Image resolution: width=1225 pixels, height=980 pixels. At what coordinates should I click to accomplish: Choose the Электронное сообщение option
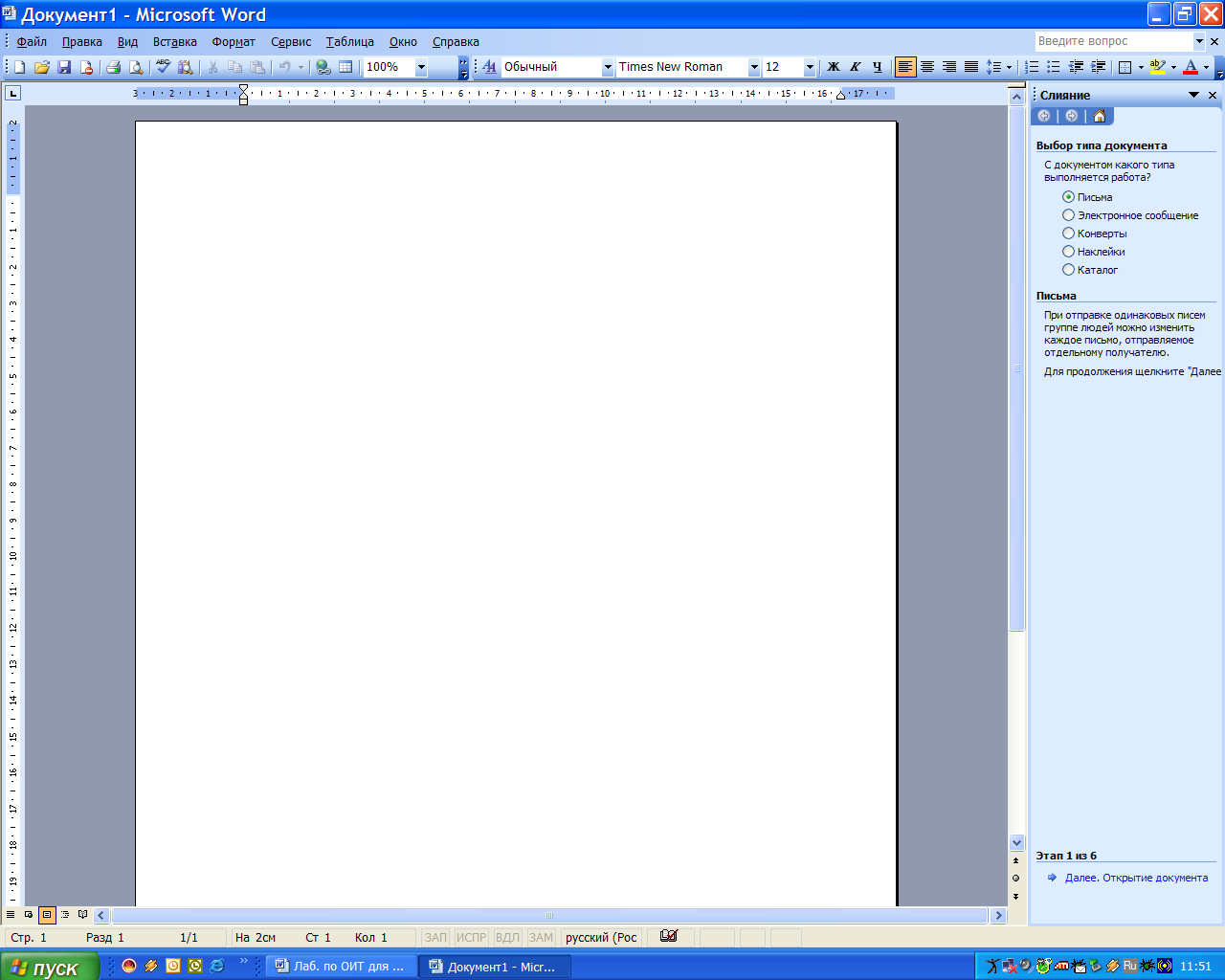pyautogui.click(x=1069, y=215)
